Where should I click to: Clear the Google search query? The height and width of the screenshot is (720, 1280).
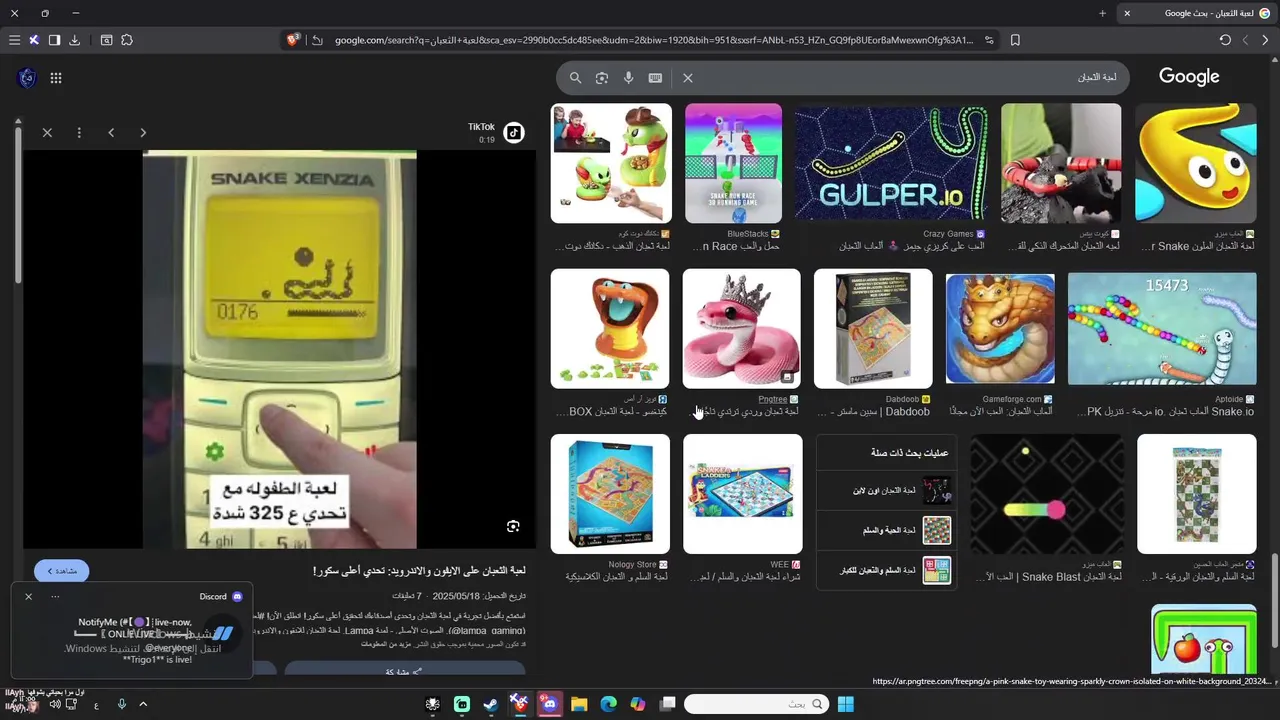pos(688,77)
